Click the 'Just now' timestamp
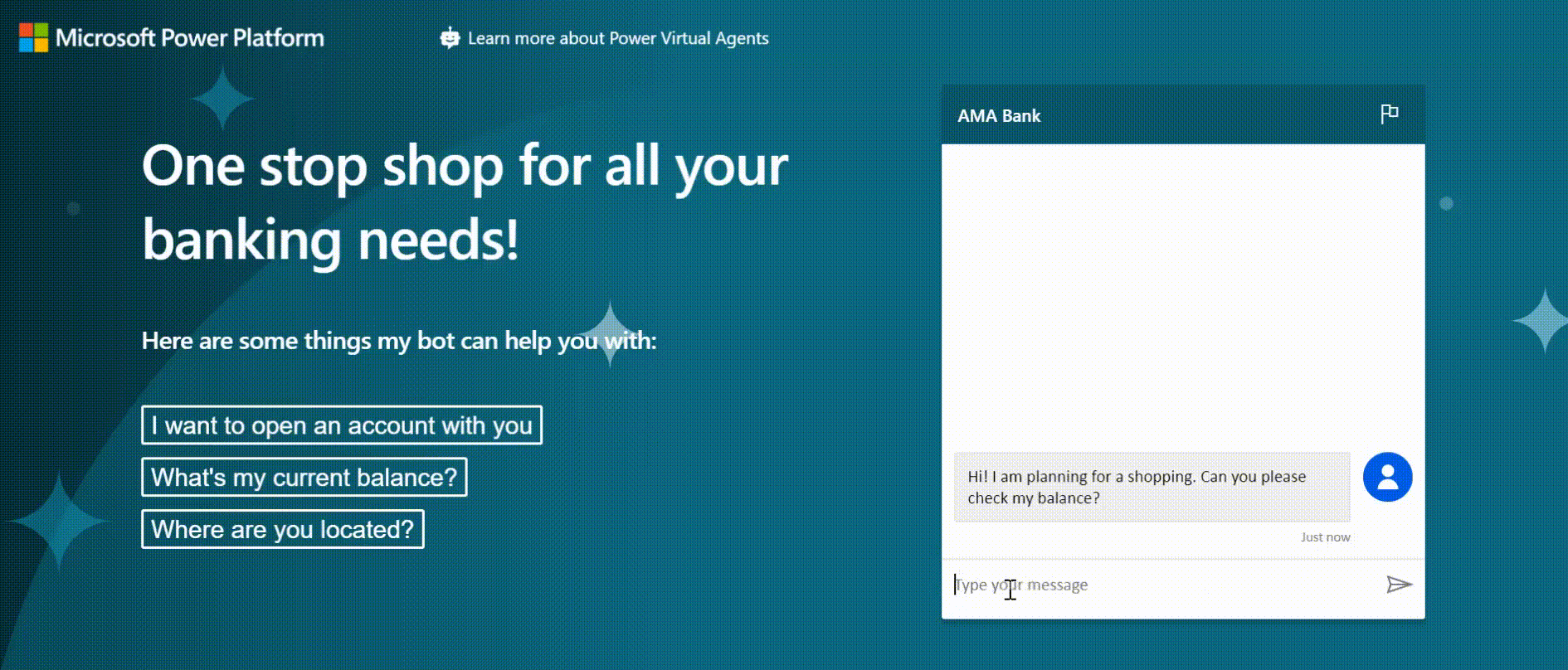The width and height of the screenshot is (1568, 670). 1325,537
